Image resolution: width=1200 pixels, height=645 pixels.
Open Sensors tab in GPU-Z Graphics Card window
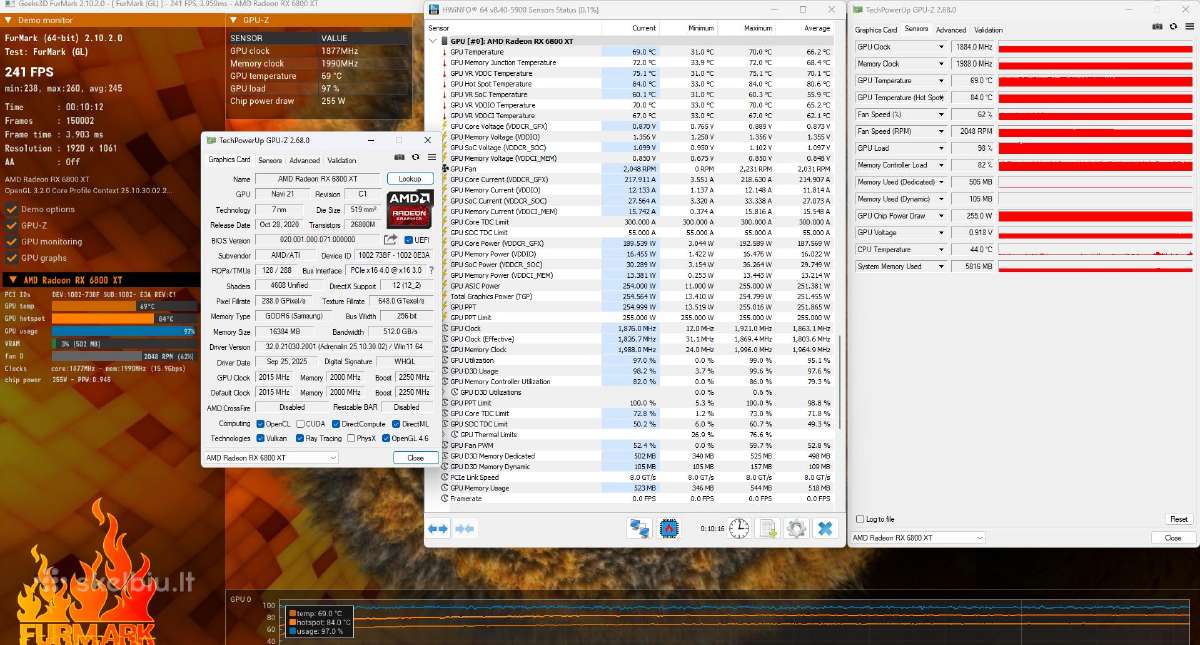tap(270, 160)
